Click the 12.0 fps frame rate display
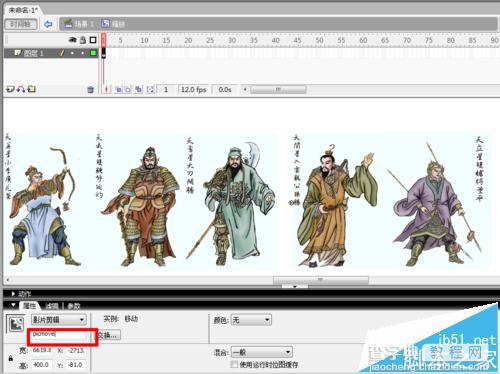Screen dimensions: 500x374 point(193,89)
